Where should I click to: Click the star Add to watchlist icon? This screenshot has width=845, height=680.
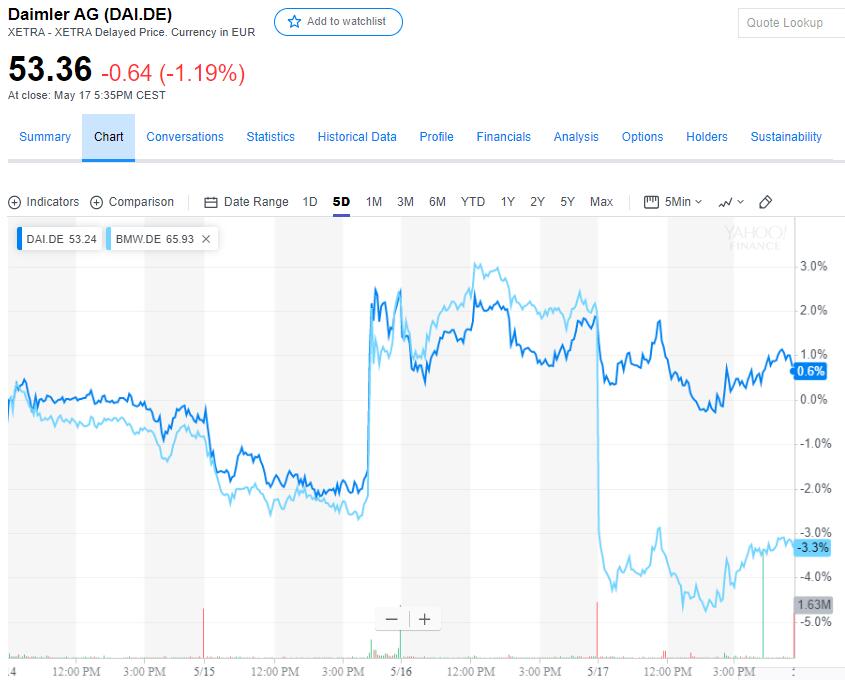click(x=294, y=22)
